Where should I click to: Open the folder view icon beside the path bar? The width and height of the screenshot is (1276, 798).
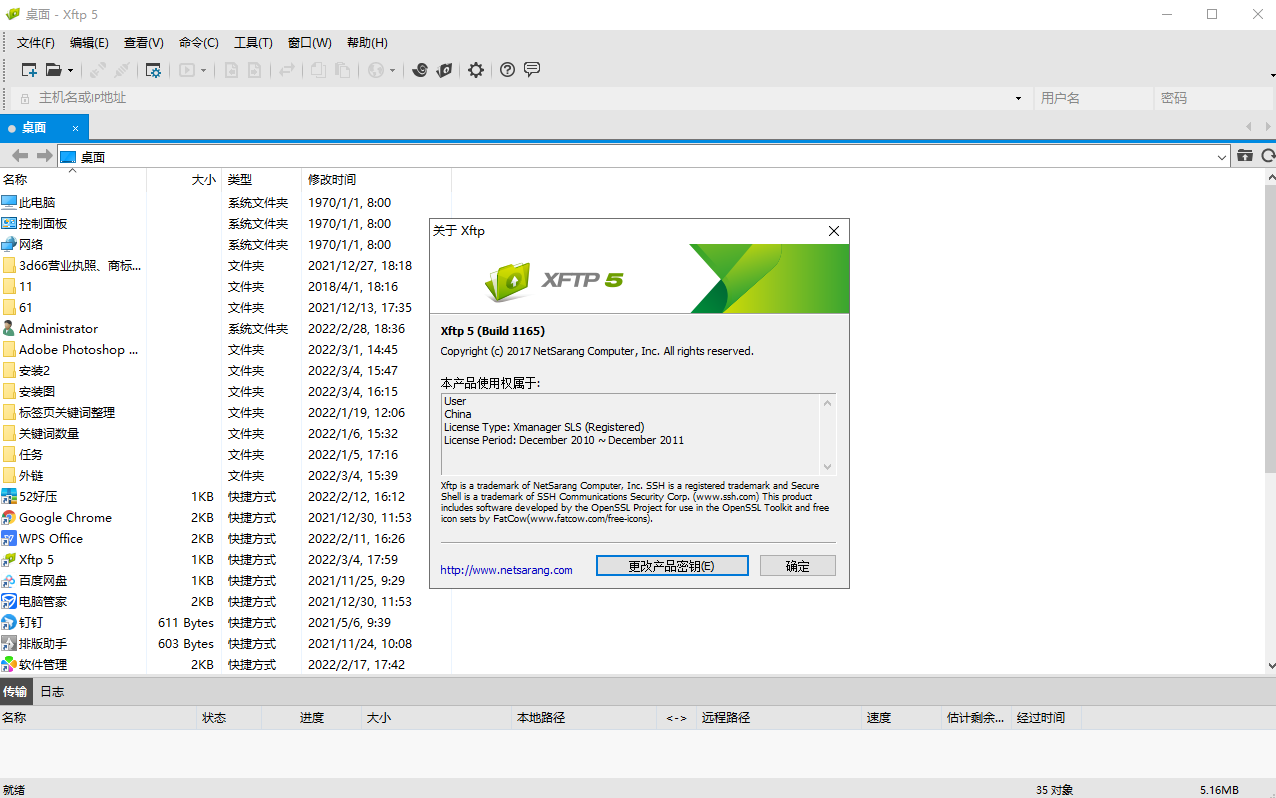tap(1244, 156)
